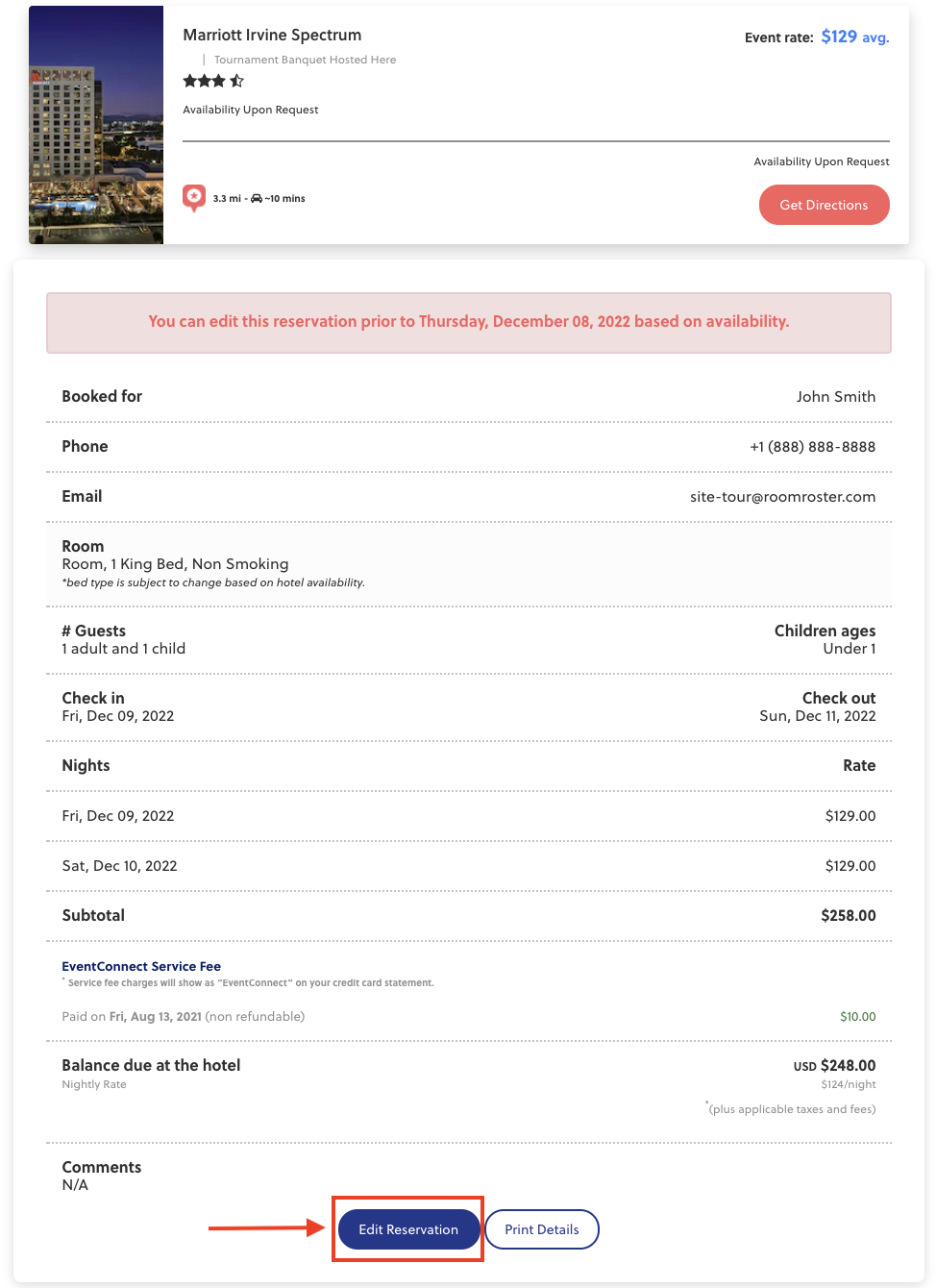Image resolution: width=936 pixels, height=1288 pixels.
Task: Open the Marriott Irvine Spectrum hotel photo
Action: (x=96, y=125)
